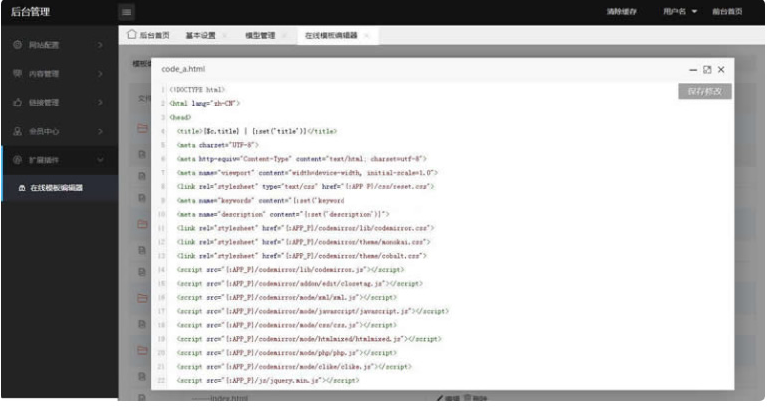Click the 链接管理 thumbs-up icon

[x=17, y=102]
